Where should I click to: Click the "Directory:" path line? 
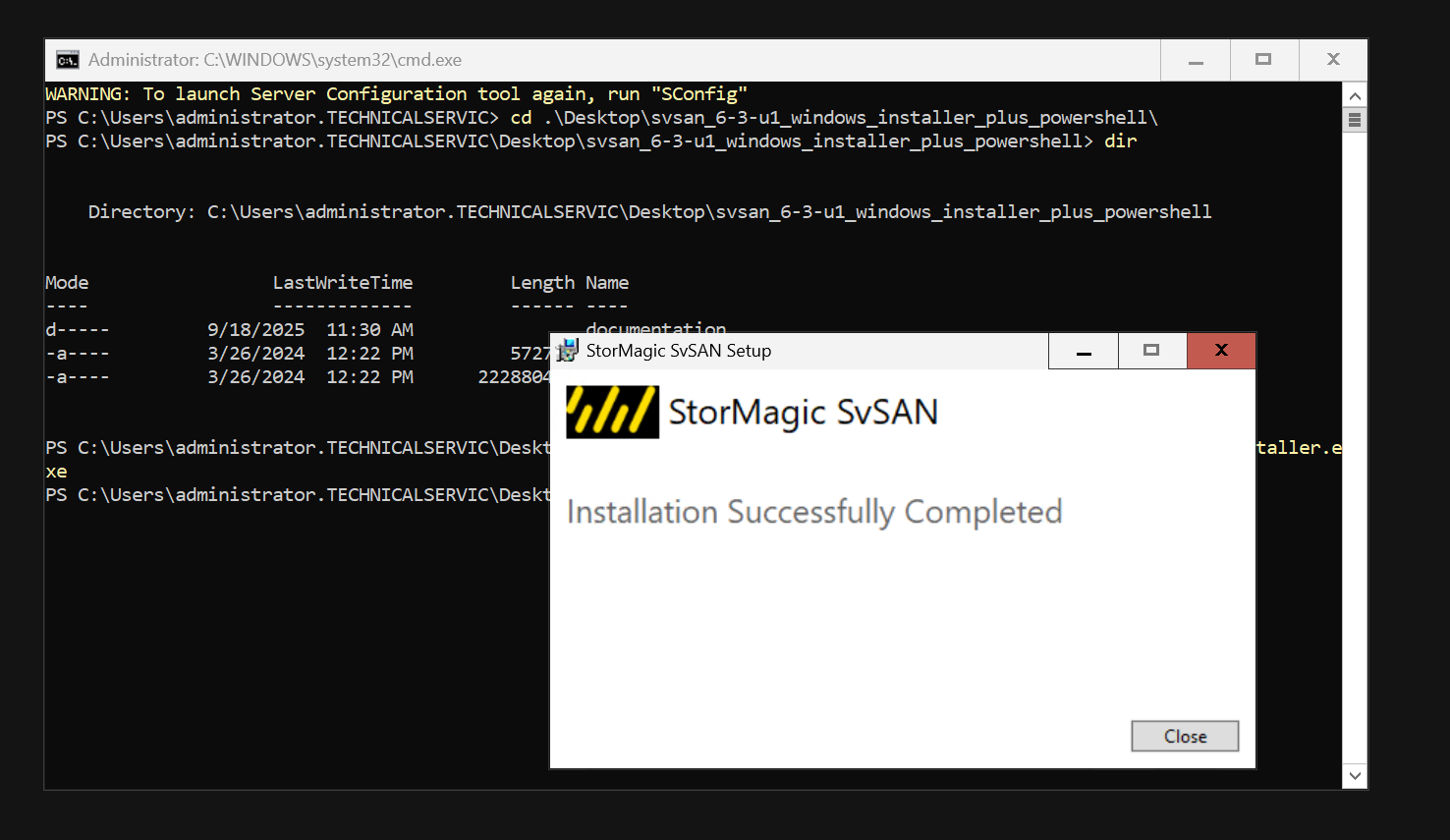tap(649, 212)
